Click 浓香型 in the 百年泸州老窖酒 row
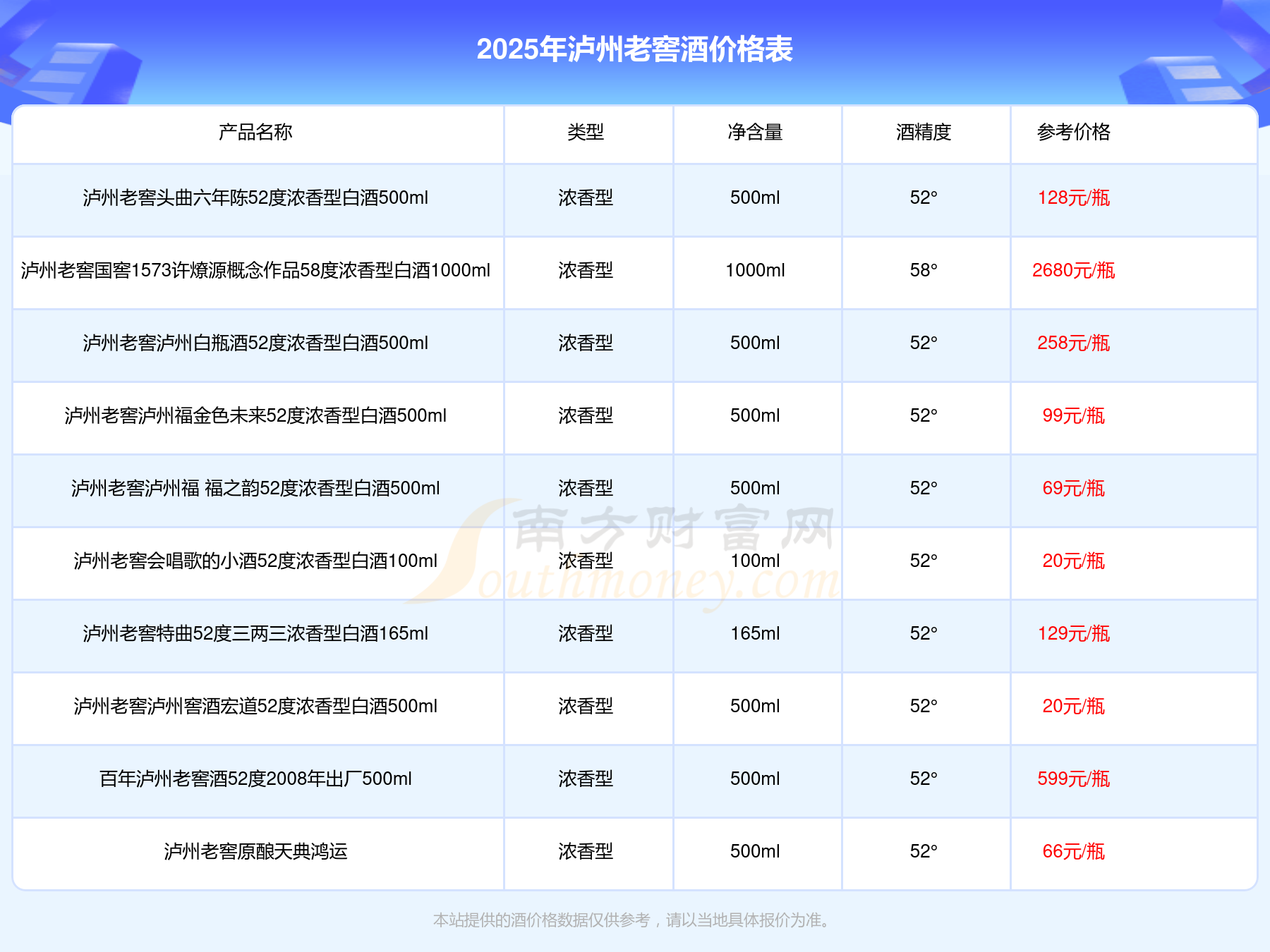This screenshot has height=952, width=1270. pos(586,779)
